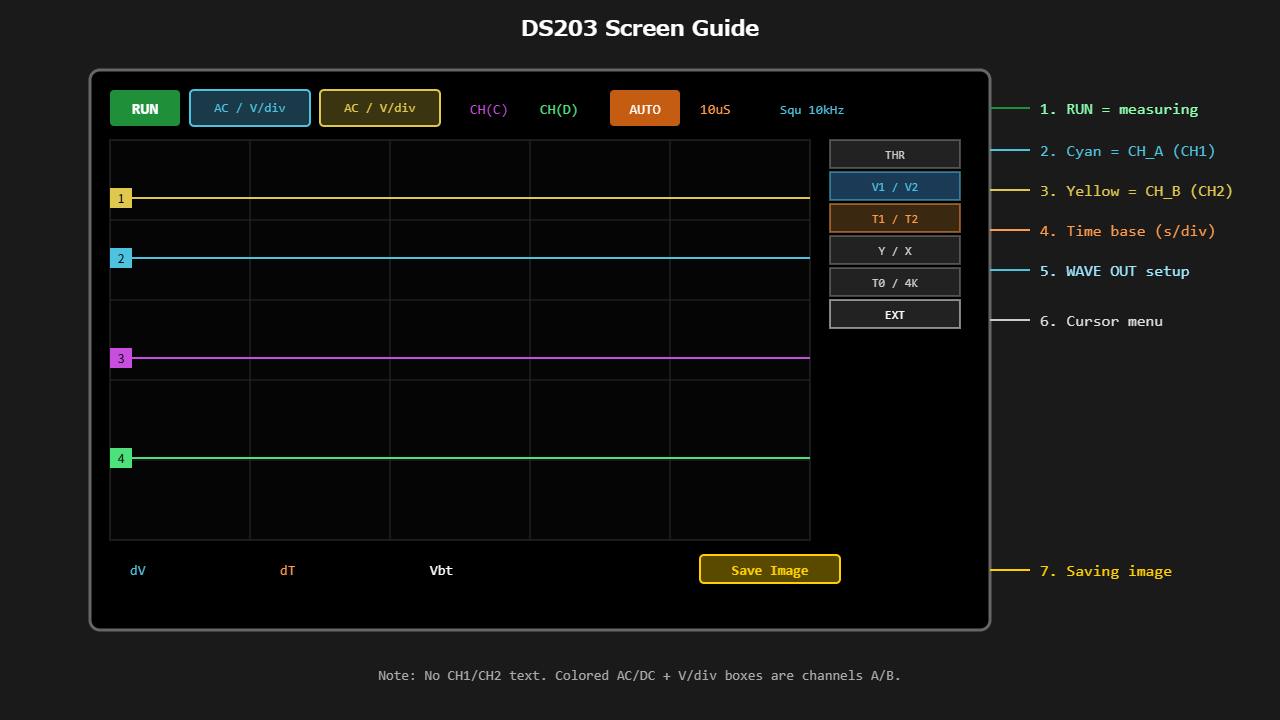
Task: Select the Vbt battery readout
Action: 441,571
